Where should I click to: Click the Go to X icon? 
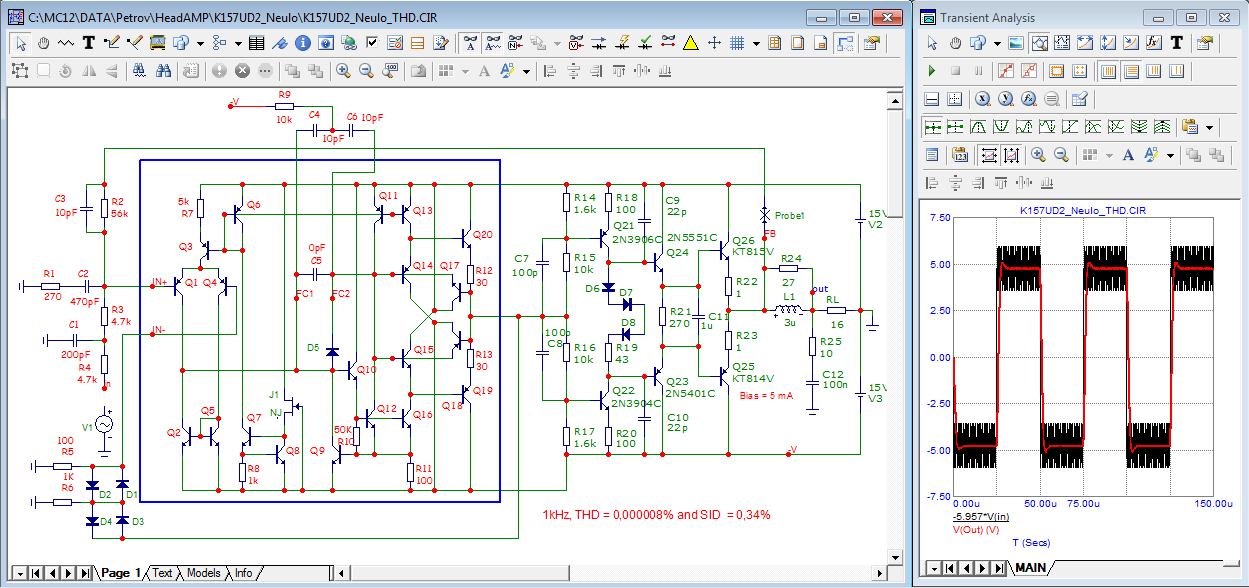click(983, 99)
